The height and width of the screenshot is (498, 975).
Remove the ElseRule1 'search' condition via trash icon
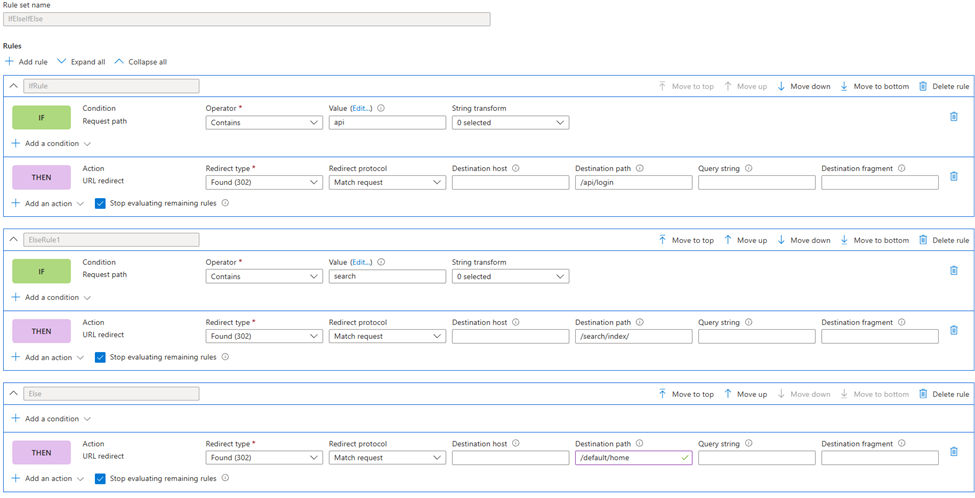pos(953,271)
